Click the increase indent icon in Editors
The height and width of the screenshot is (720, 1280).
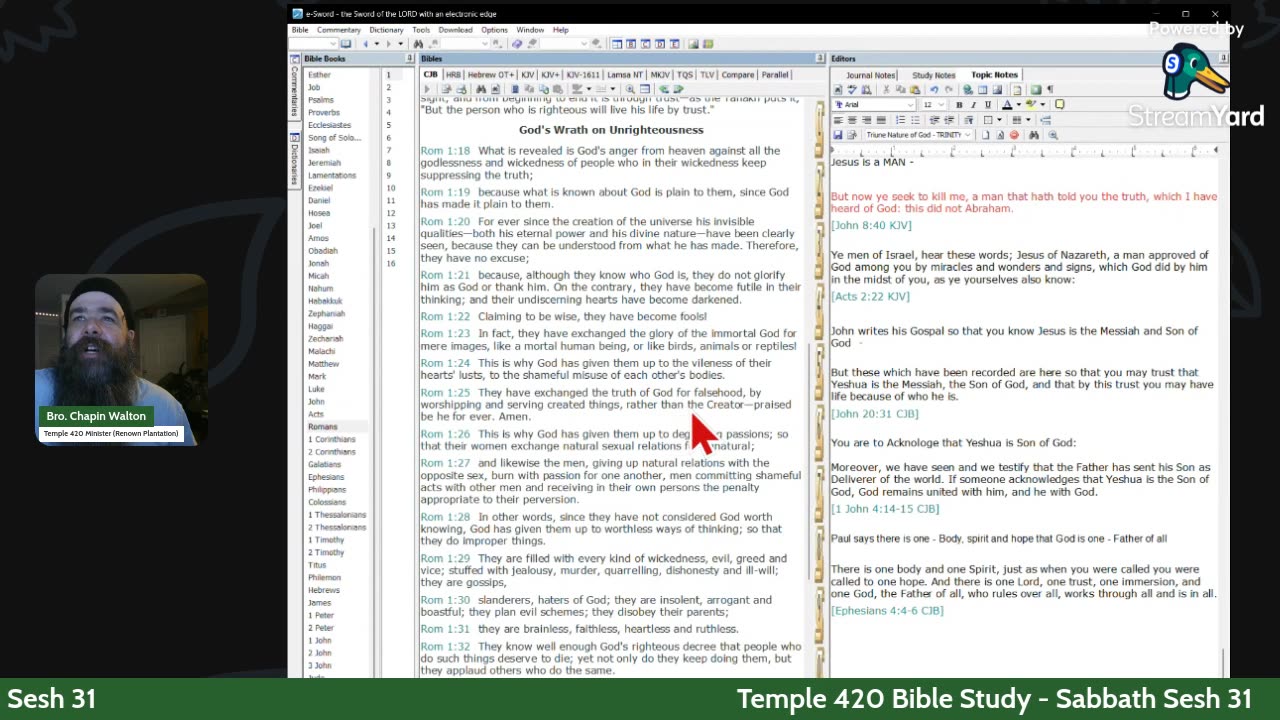pyautogui.click(x=949, y=120)
